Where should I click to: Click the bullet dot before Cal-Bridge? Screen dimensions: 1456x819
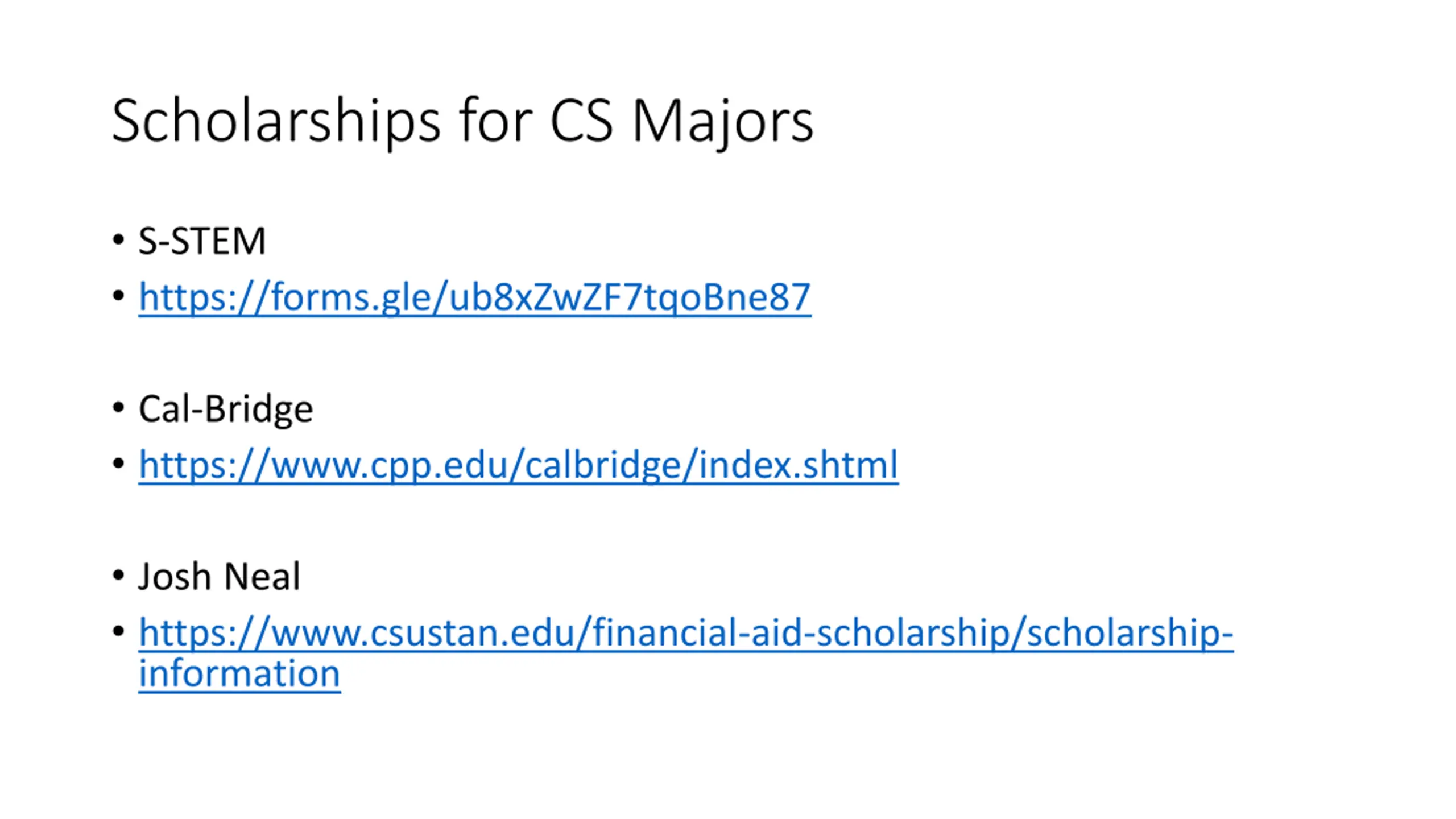[118, 407]
